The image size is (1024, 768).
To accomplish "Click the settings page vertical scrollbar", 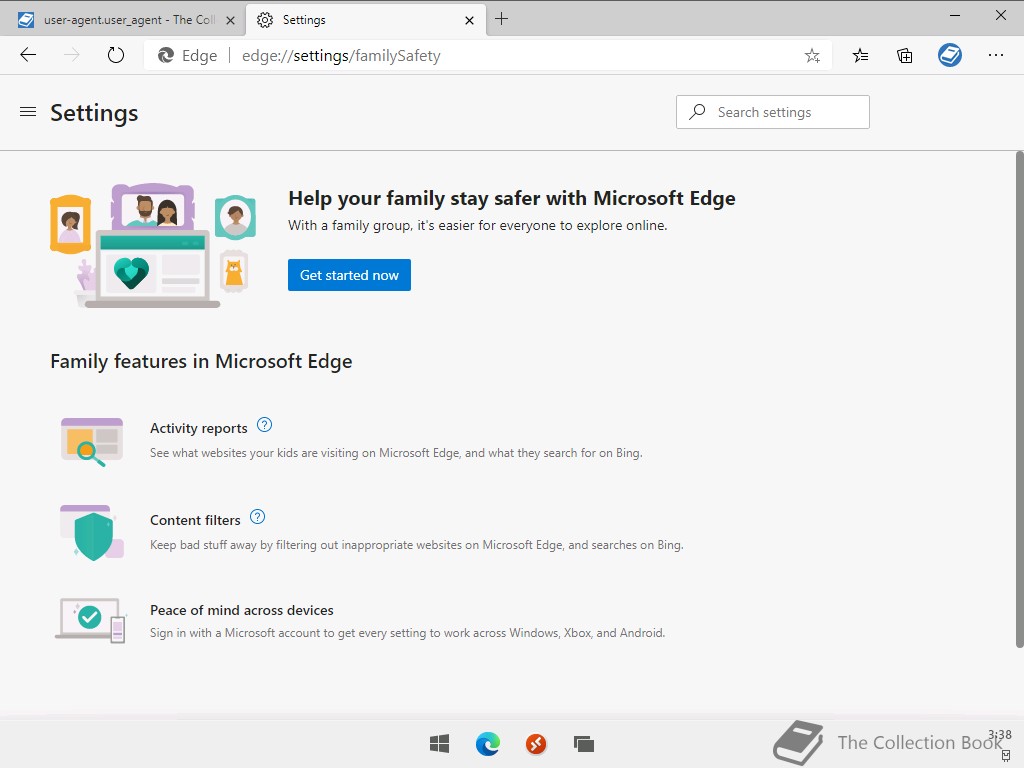I will (x=1019, y=400).
